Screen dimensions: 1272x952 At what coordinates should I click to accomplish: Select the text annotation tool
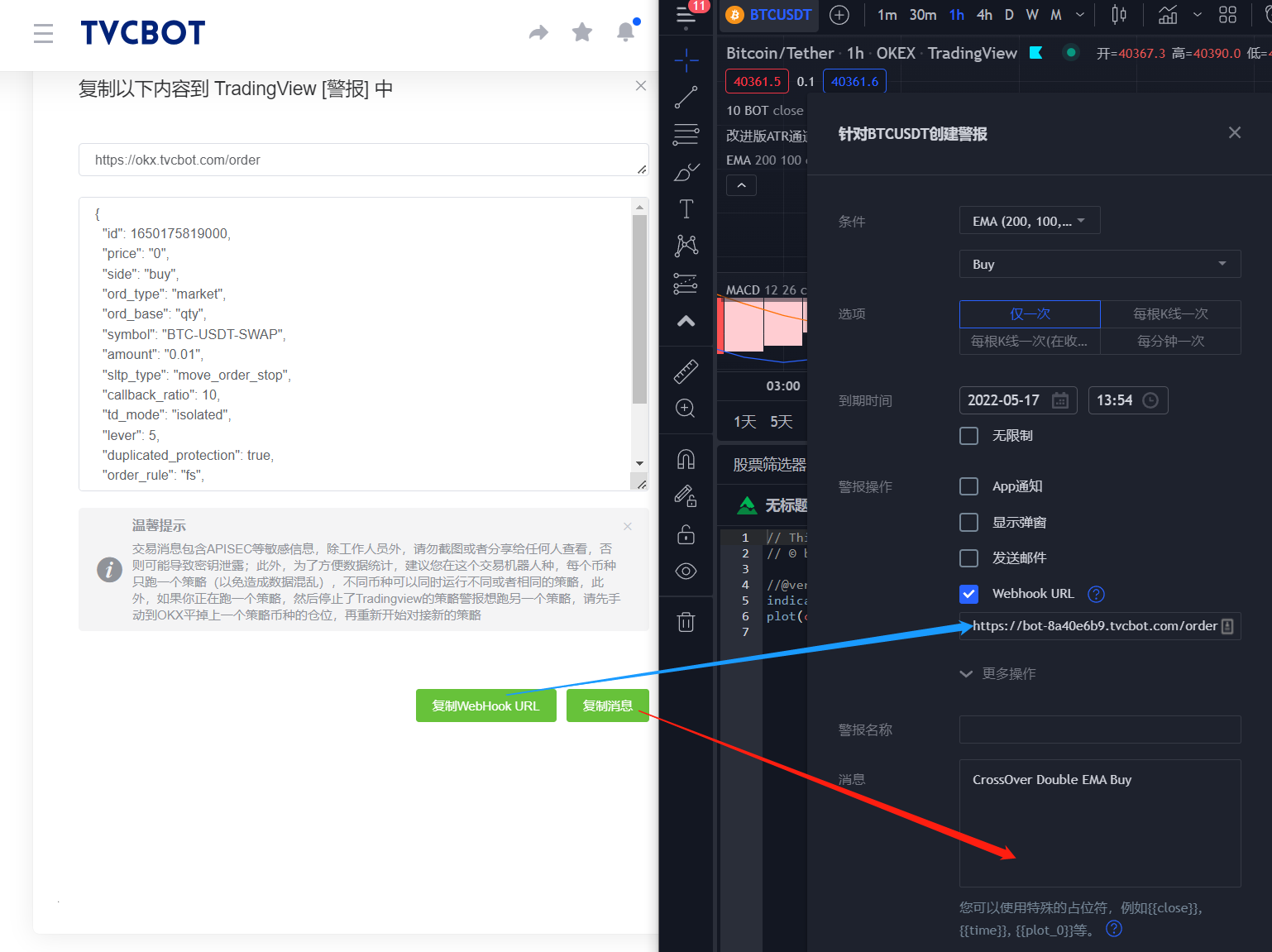pyautogui.click(x=686, y=208)
